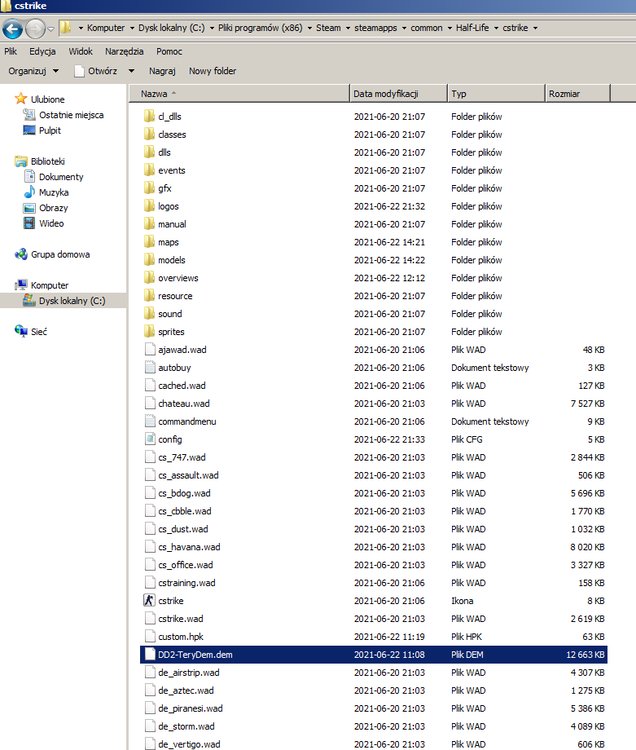Click the Dokumenty library icon
Image resolution: width=636 pixels, height=750 pixels.
click(29, 176)
